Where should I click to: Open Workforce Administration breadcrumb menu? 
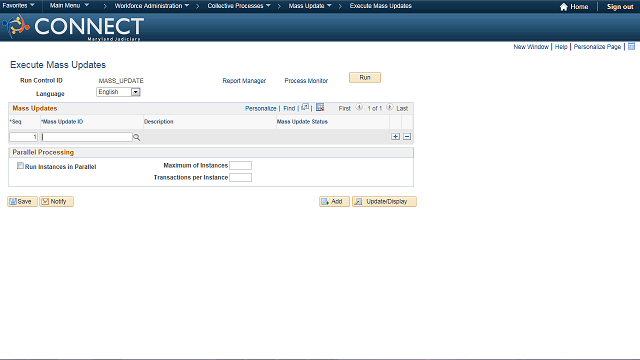(151, 6)
